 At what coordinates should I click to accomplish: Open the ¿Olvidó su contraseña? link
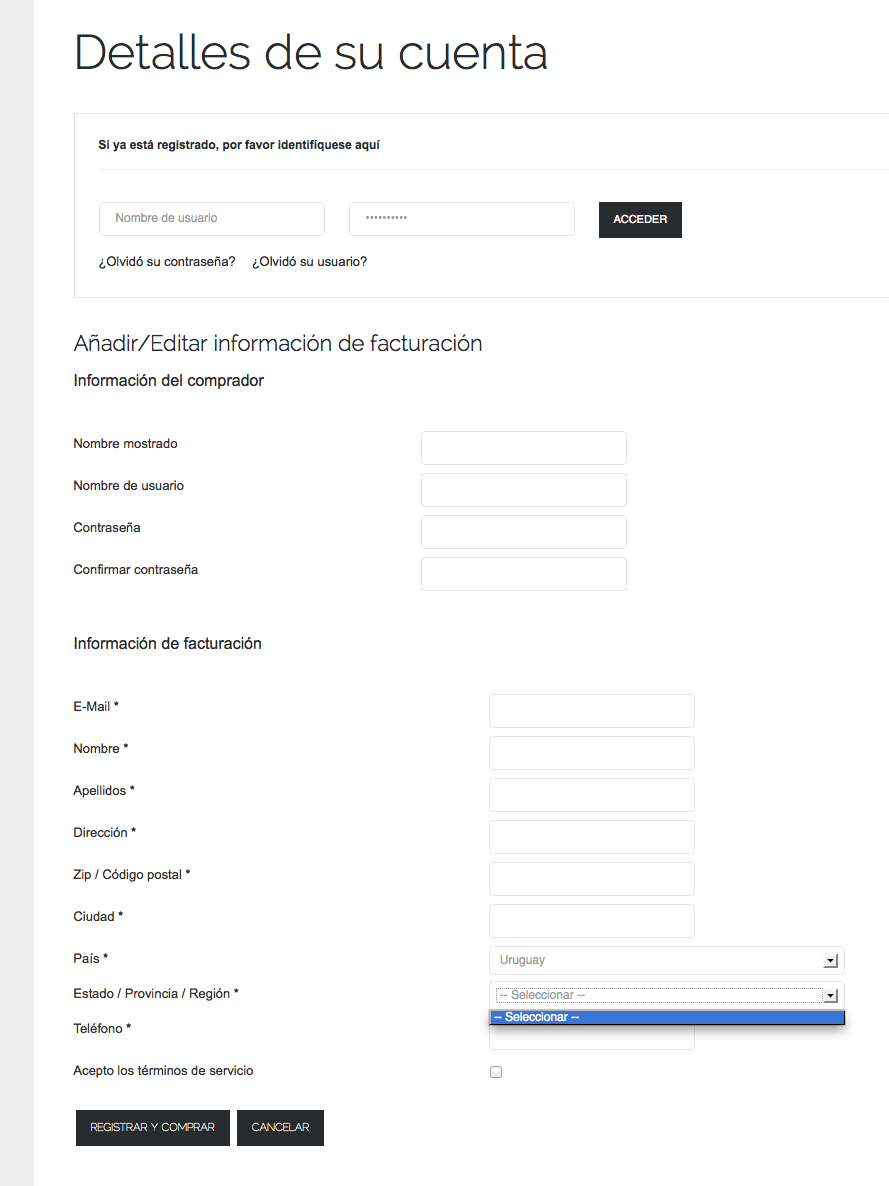[166, 262]
